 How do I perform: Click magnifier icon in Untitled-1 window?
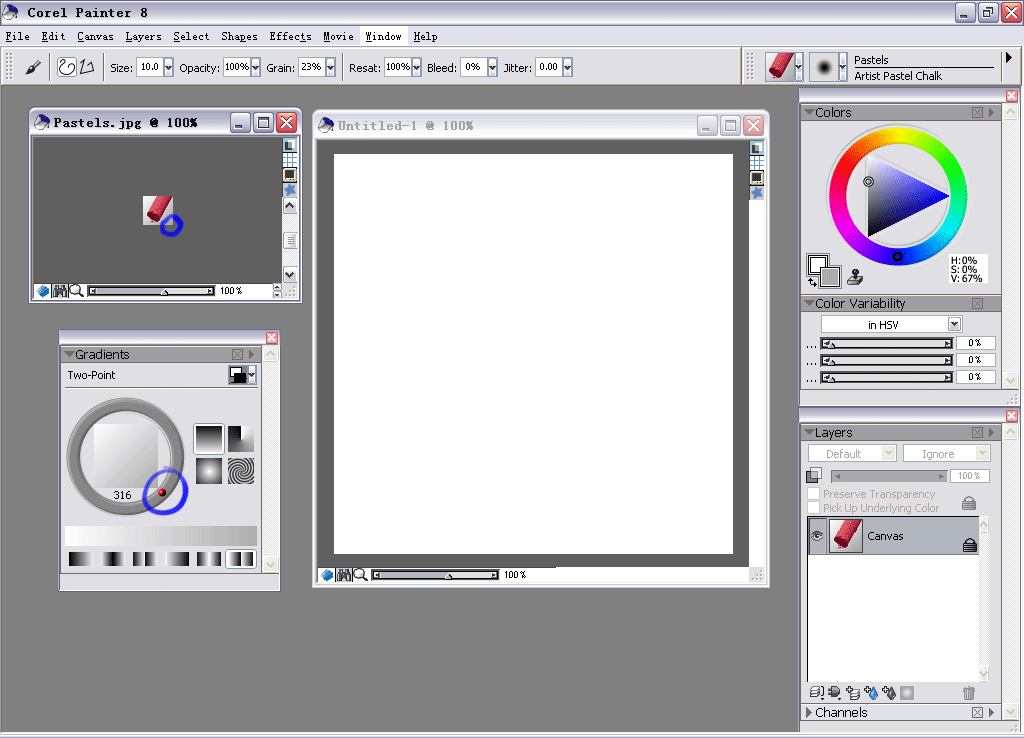pos(360,575)
